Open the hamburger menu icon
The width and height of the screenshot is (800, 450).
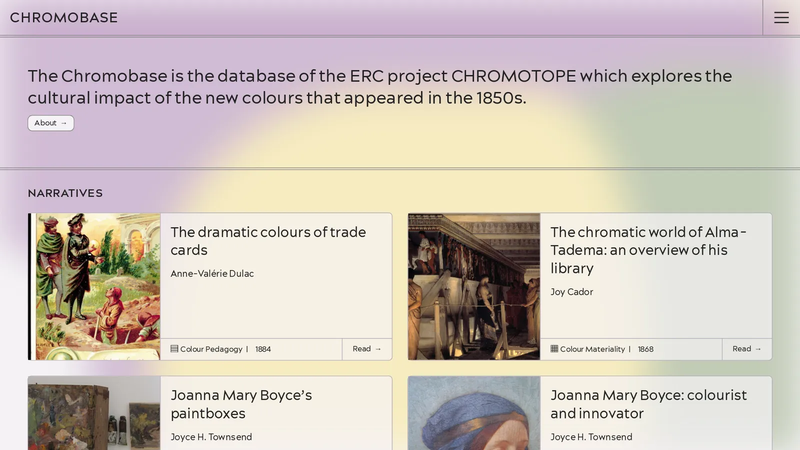[x=781, y=17]
